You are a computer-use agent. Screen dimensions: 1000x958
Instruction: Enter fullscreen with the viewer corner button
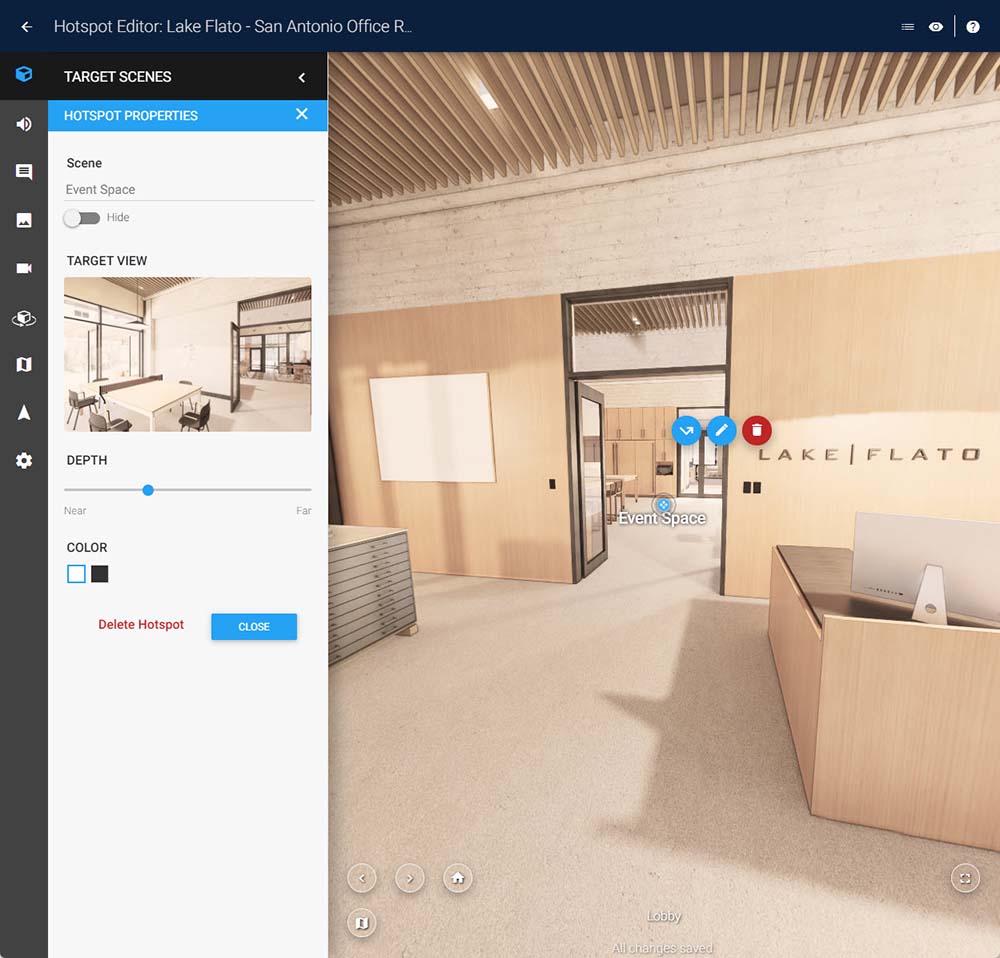[965, 878]
